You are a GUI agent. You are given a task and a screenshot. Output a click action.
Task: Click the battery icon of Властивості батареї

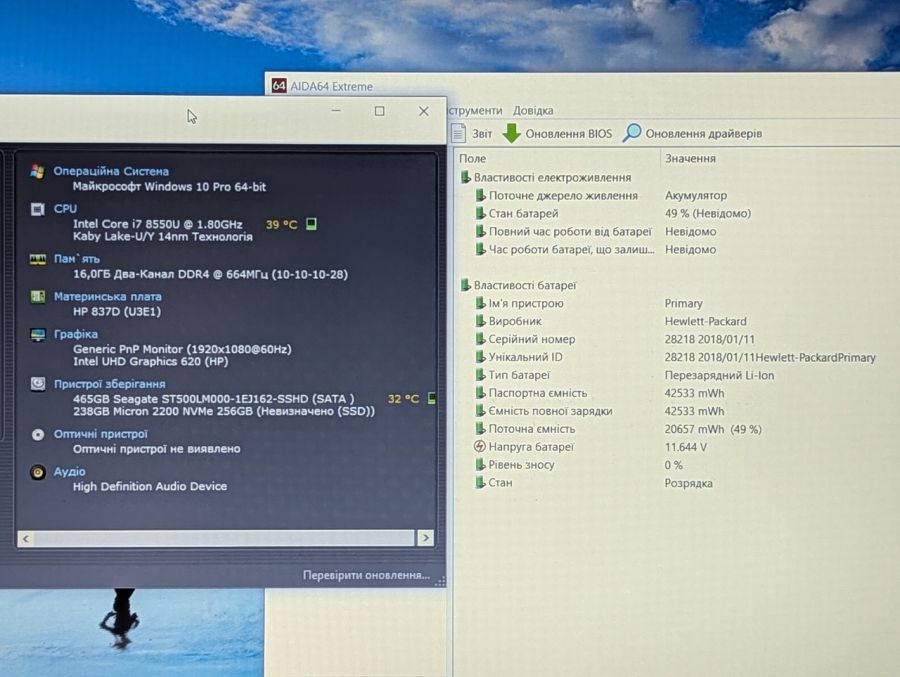tap(465, 285)
